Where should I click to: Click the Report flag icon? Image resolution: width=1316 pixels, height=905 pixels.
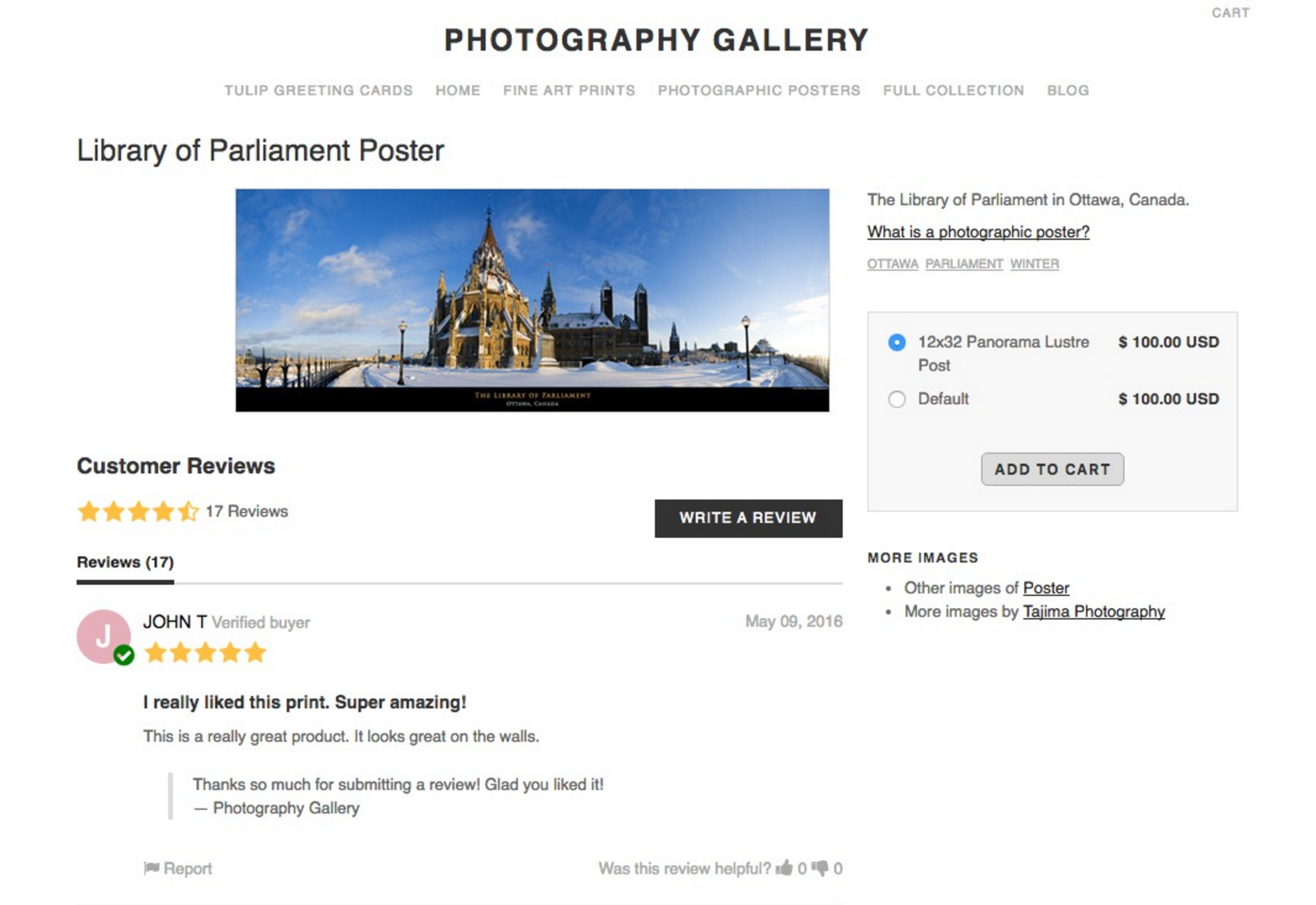(x=151, y=868)
